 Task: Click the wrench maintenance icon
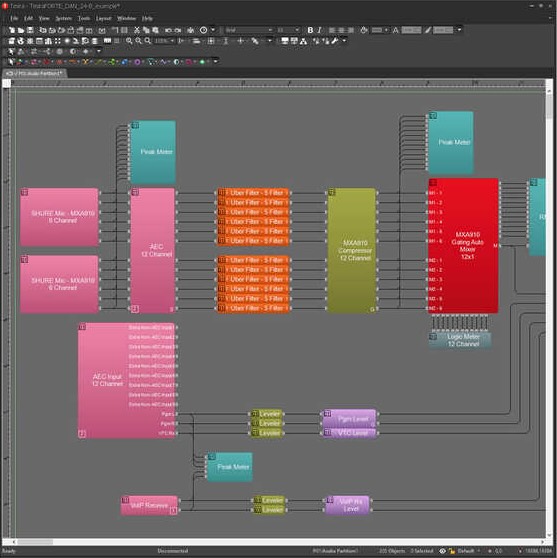coord(335,41)
